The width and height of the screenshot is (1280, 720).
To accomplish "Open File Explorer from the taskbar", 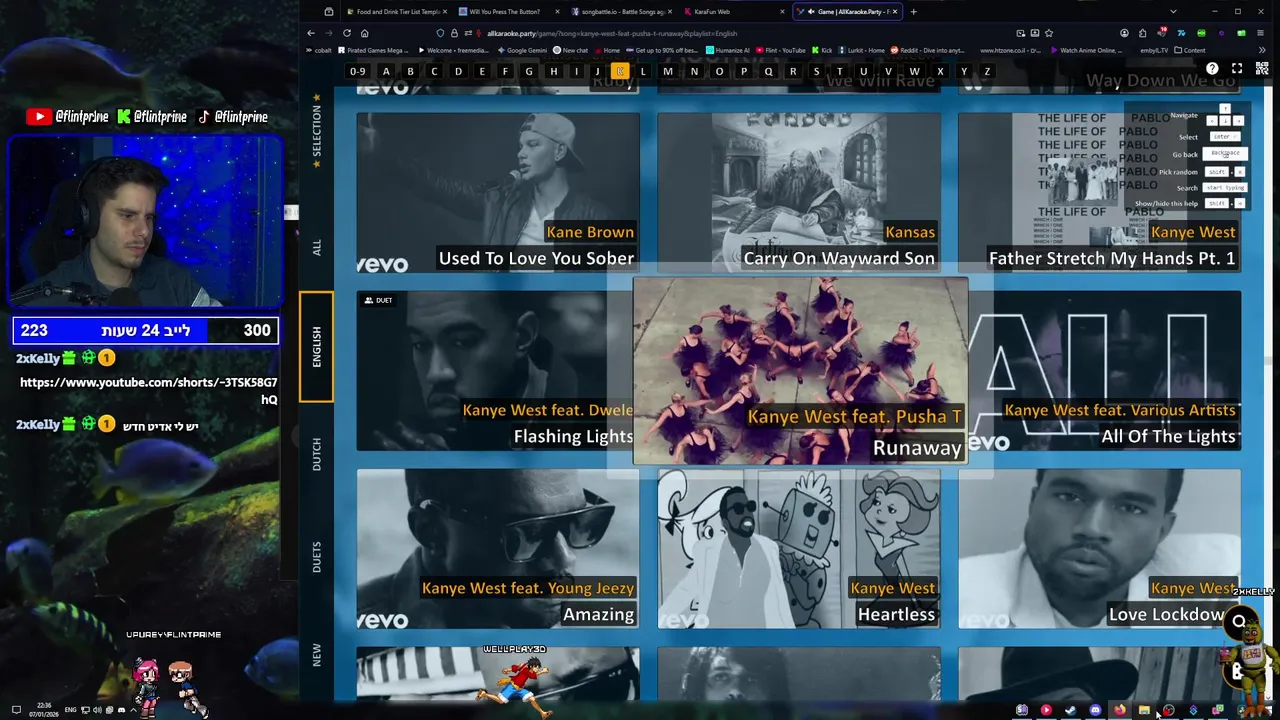I will (x=1144, y=710).
